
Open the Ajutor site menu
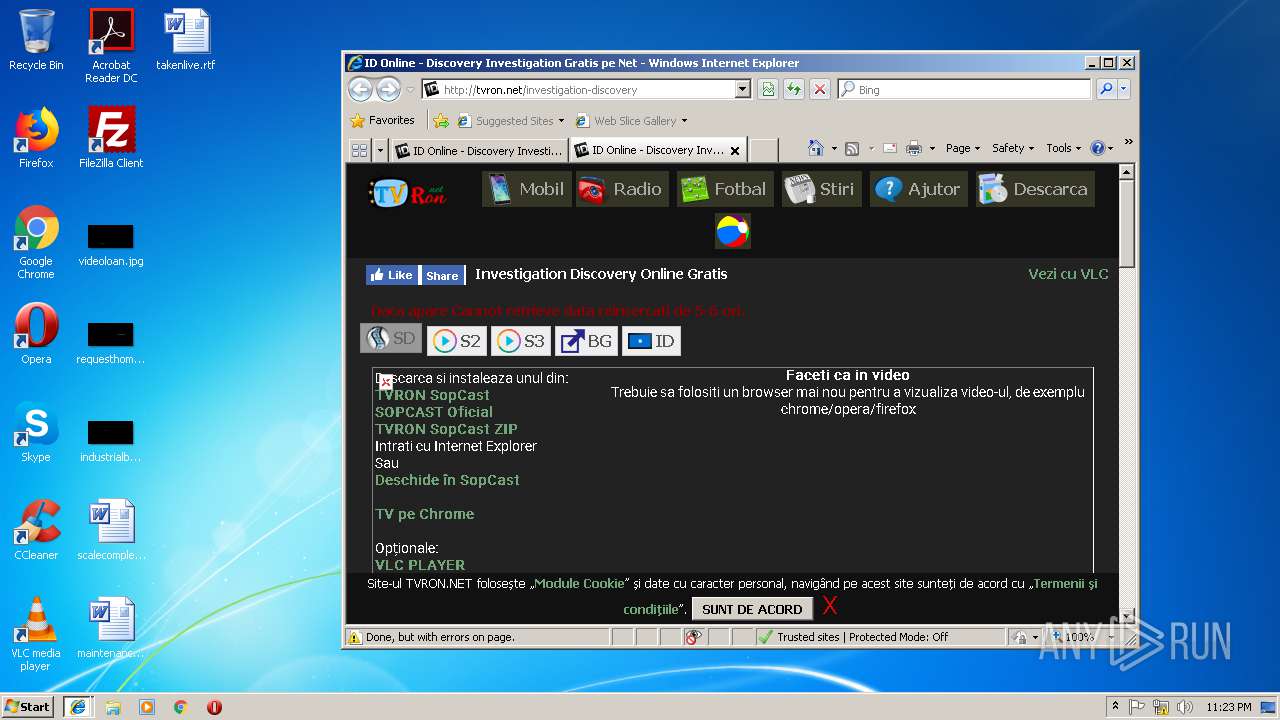[x=918, y=189]
